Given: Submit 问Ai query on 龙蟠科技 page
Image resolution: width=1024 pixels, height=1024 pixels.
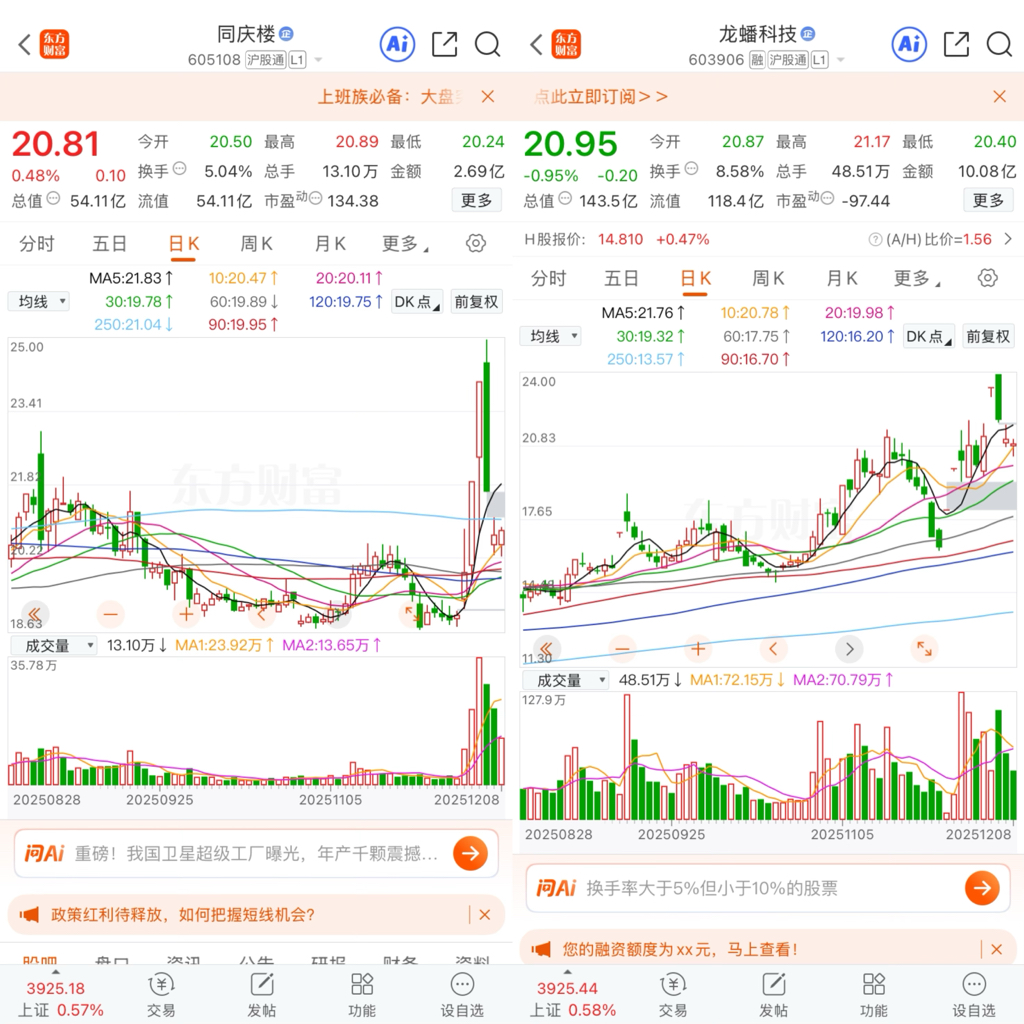Looking at the screenshot, I should [982, 888].
